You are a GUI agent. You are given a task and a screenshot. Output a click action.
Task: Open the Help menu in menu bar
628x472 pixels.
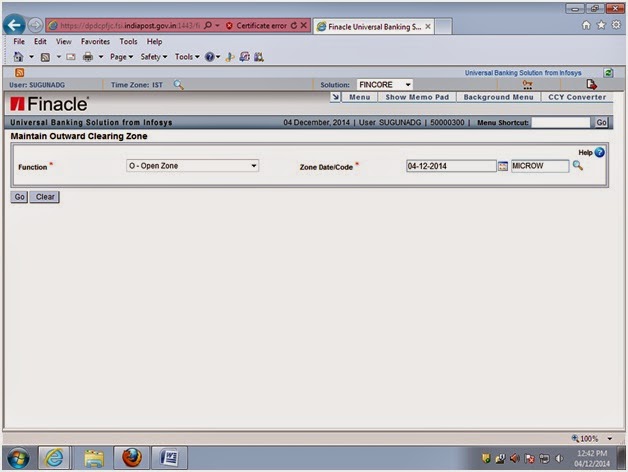[x=154, y=42]
